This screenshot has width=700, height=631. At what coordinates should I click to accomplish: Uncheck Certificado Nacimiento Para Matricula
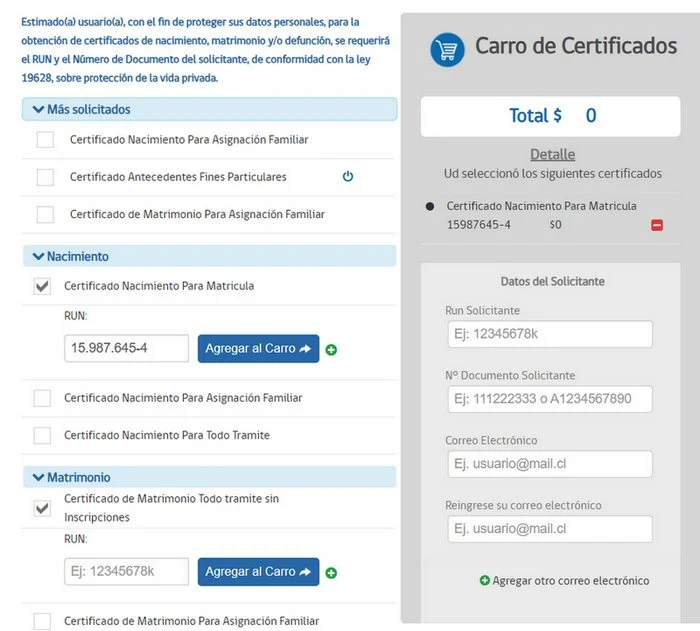(x=43, y=286)
